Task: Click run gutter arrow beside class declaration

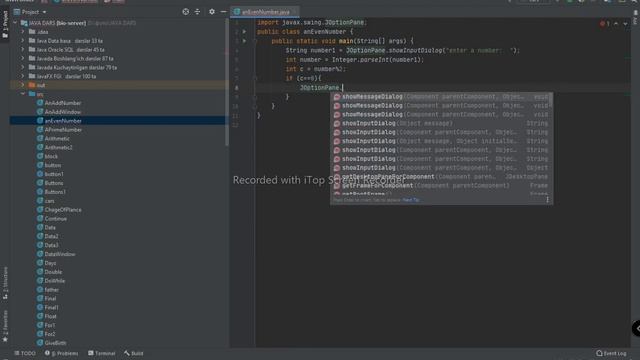Action: (244, 31)
